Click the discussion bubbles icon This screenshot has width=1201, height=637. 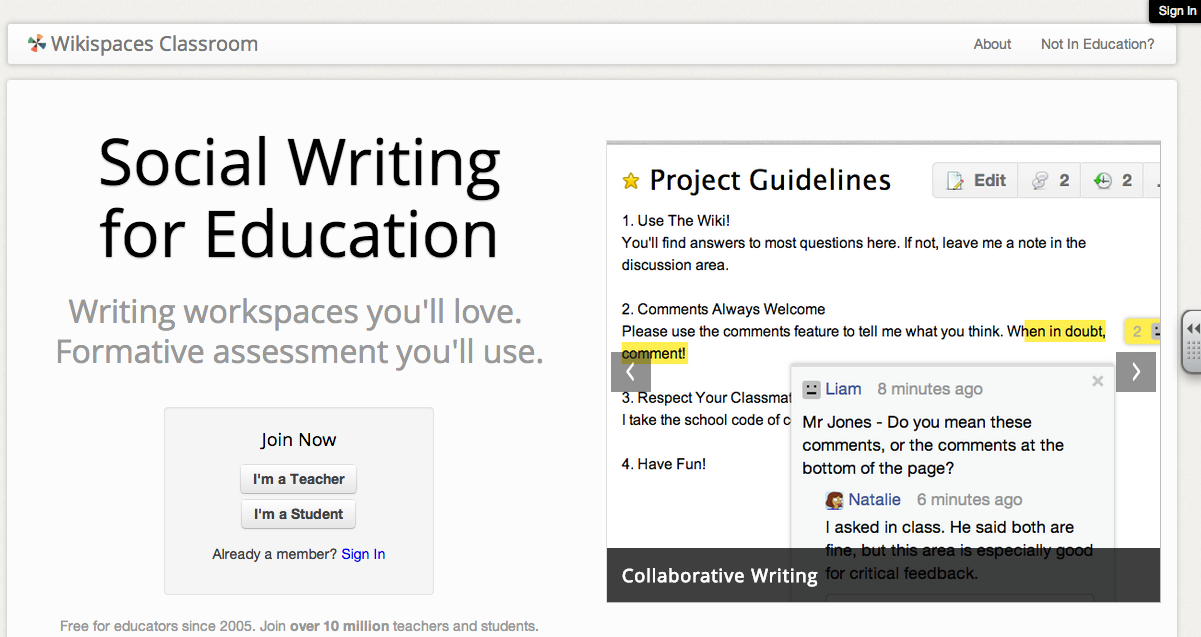tap(1040, 181)
